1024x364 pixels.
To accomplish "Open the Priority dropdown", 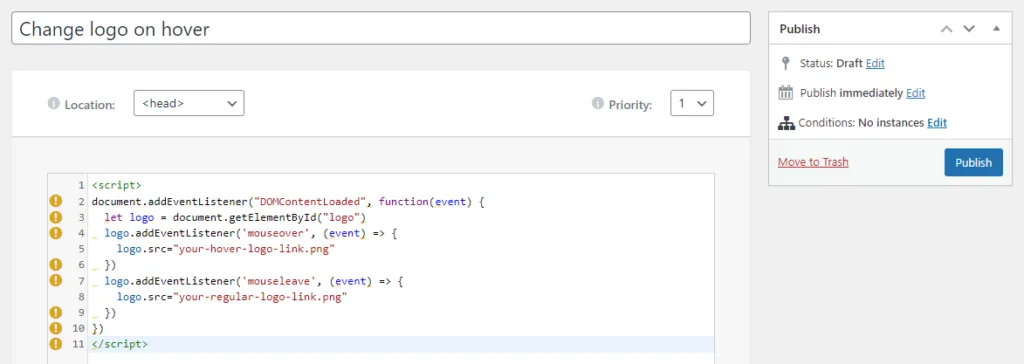I will tap(692, 103).
